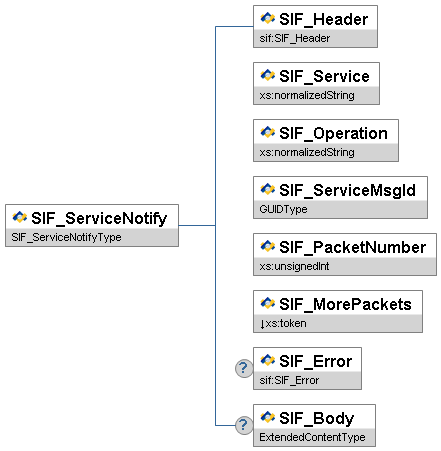Screen dimensions: 441x451
Task: Click the xs:unsignedInt type under SIF_PacketNumber
Action: pos(294,266)
